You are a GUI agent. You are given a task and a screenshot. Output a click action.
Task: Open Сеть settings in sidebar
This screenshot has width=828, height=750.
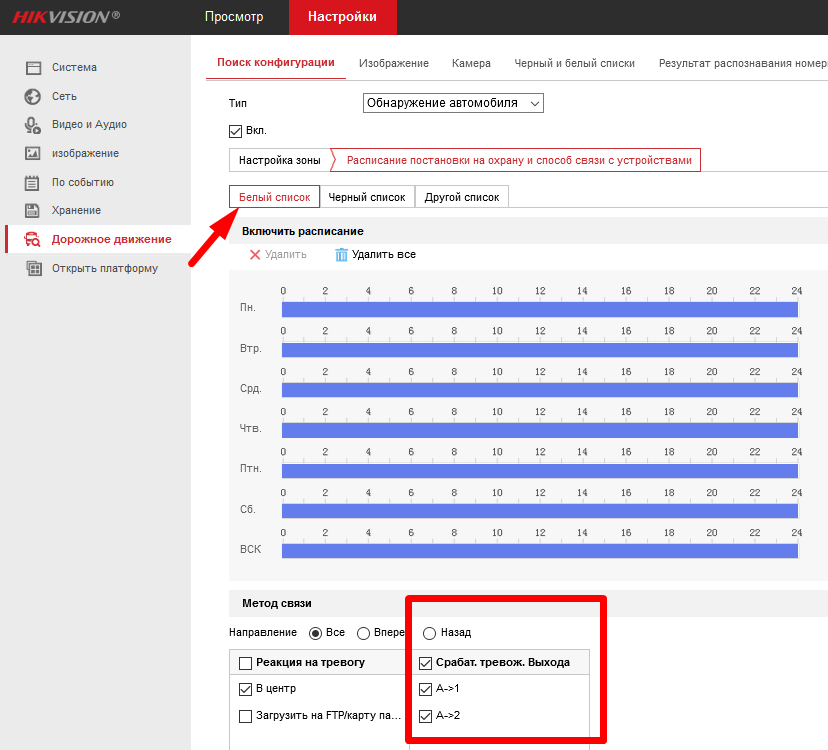(x=64, y=97)
